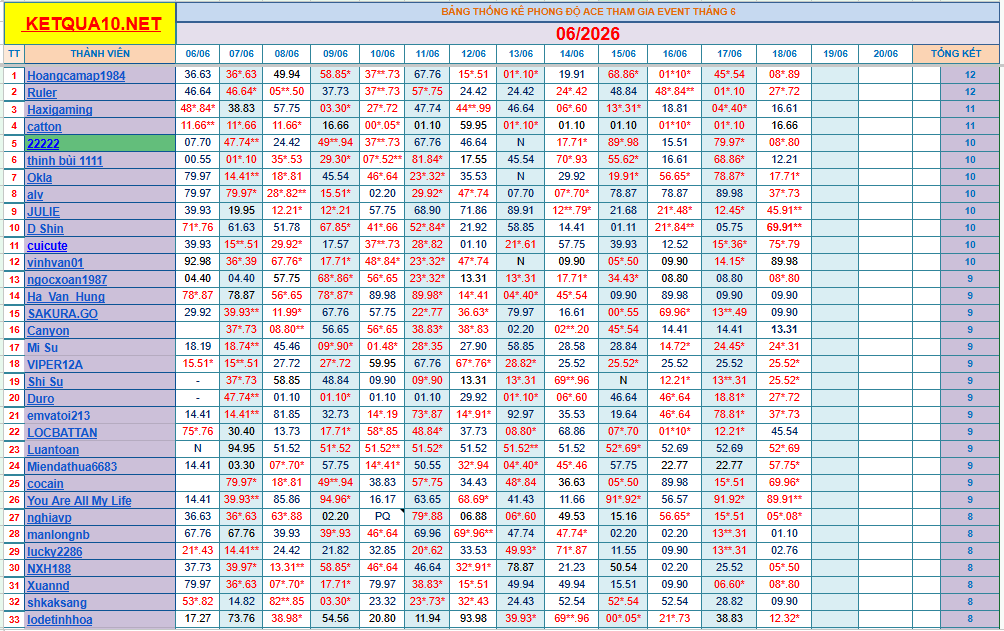Open member link ngocxoan1987
This screenshot has width=1004, height=631.
[67, 279]
